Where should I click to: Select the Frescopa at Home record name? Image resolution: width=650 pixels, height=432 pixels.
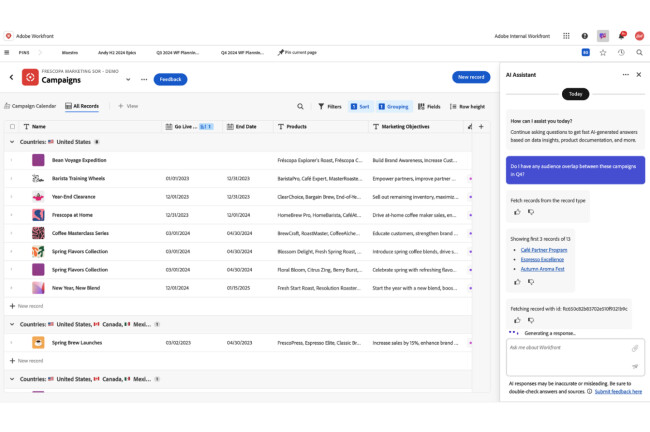coord(72,215)
